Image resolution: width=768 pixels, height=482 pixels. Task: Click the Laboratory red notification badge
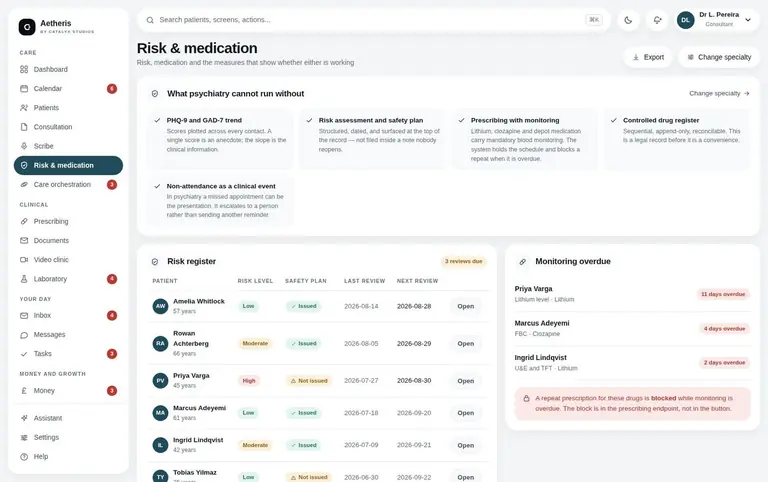pos(112,279)
